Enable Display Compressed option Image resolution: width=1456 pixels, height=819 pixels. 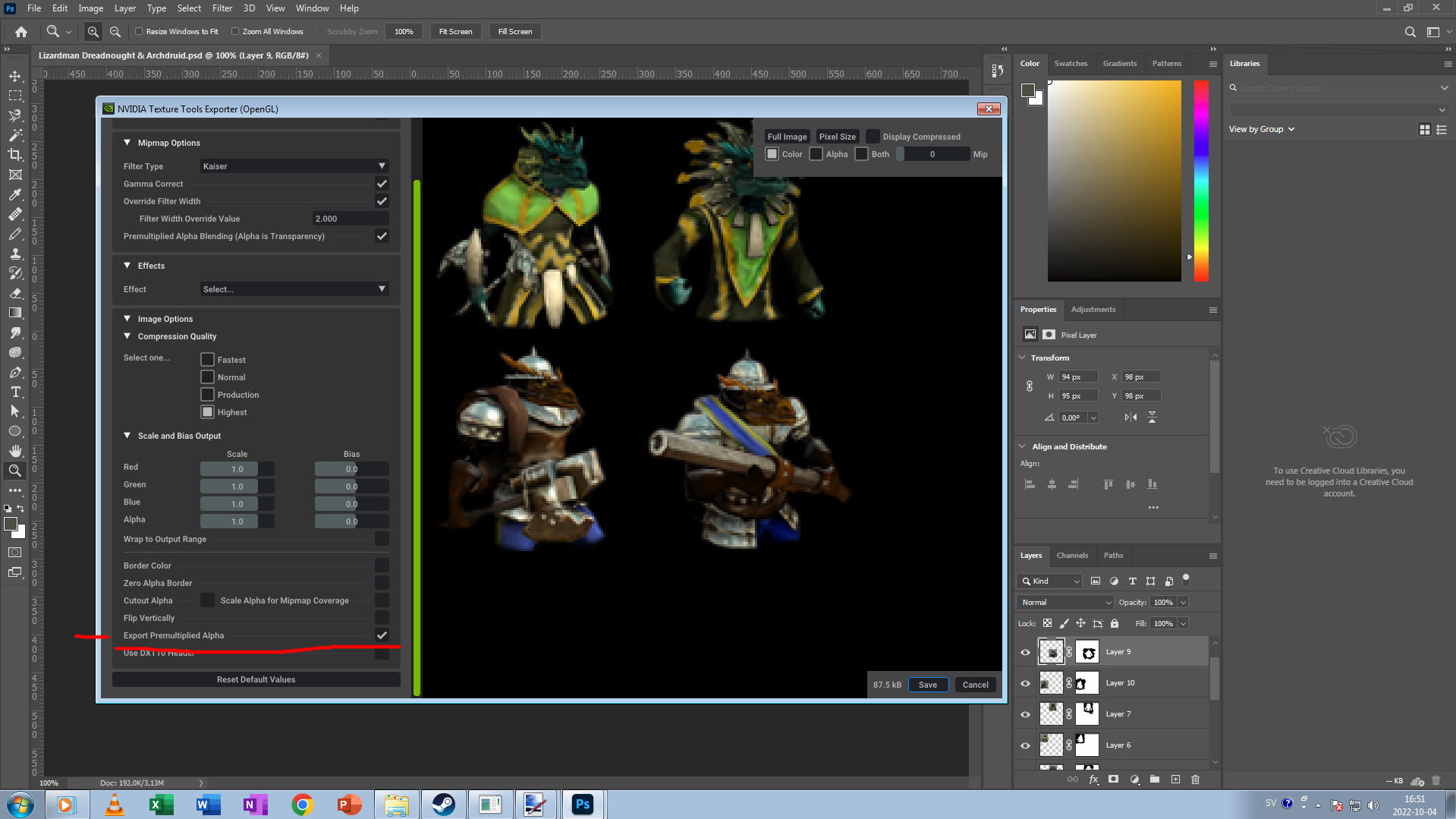point(873,137)
